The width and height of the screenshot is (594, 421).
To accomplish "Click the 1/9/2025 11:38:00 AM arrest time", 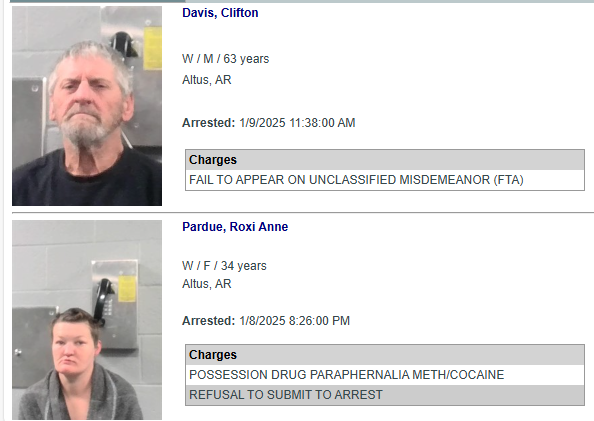I will (x=297, y=123).
